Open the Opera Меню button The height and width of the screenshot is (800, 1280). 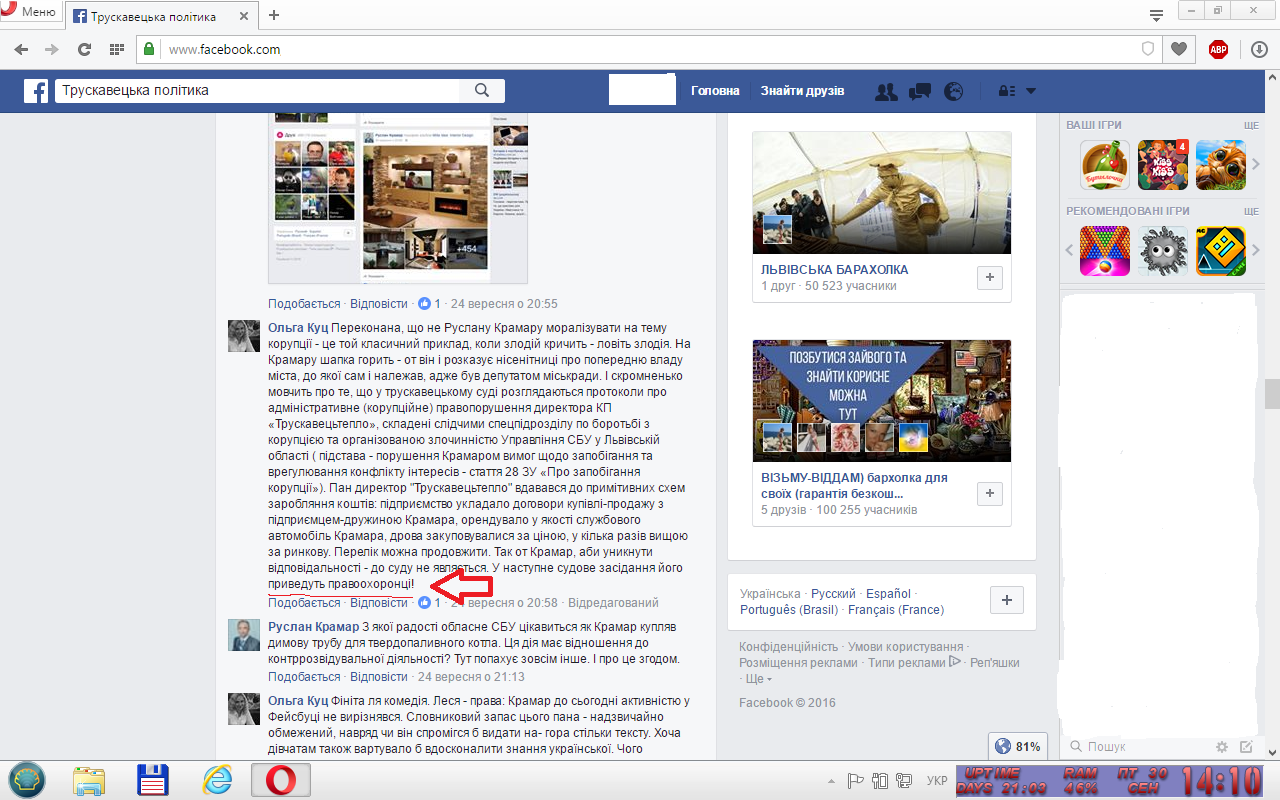[x=29, y=12]
